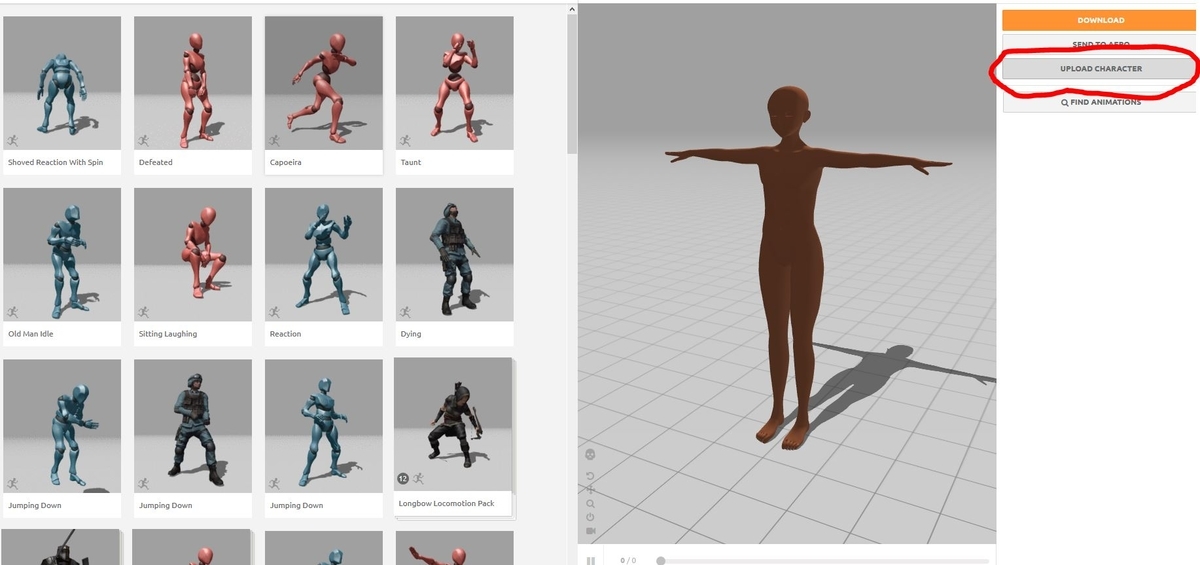Click running-man icon on Shoved Reaction card
The image size is (1200, 565).
(x=12, y=141)
